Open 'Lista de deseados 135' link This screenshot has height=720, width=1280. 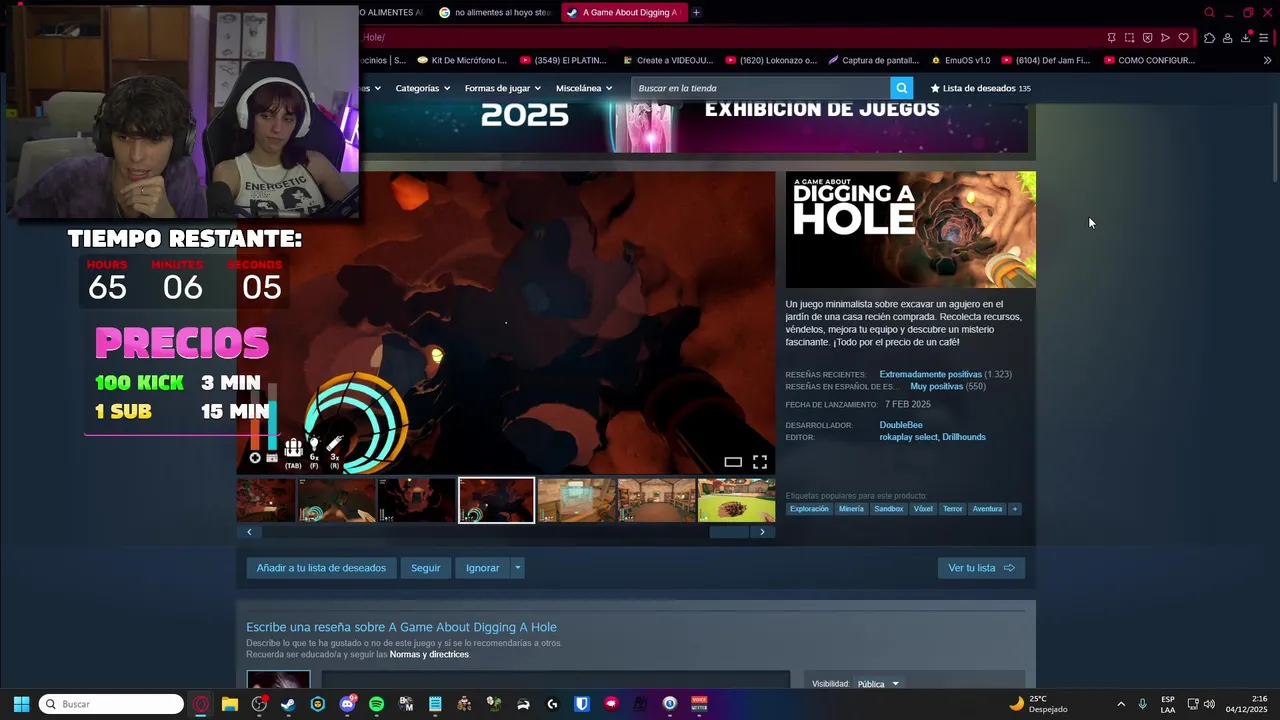[980, 88]
